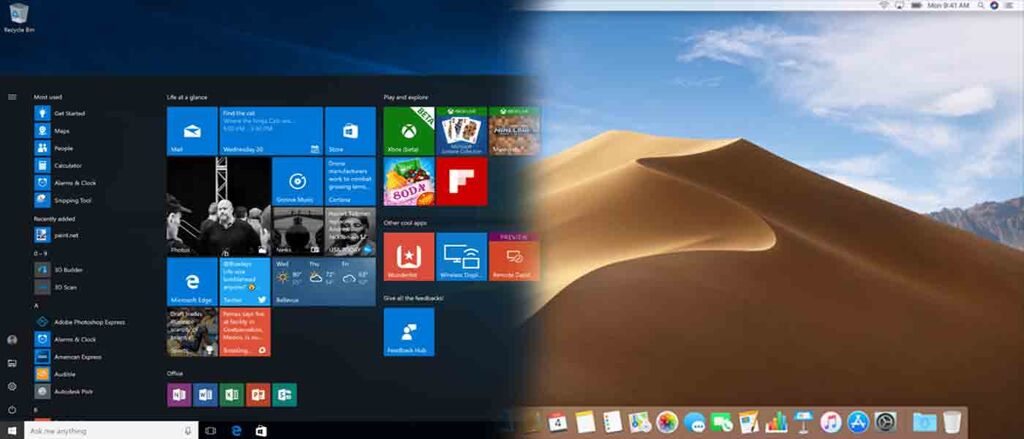Click the 0 – 9 section header
The image size is (1024, 439).
coord(40,253)
